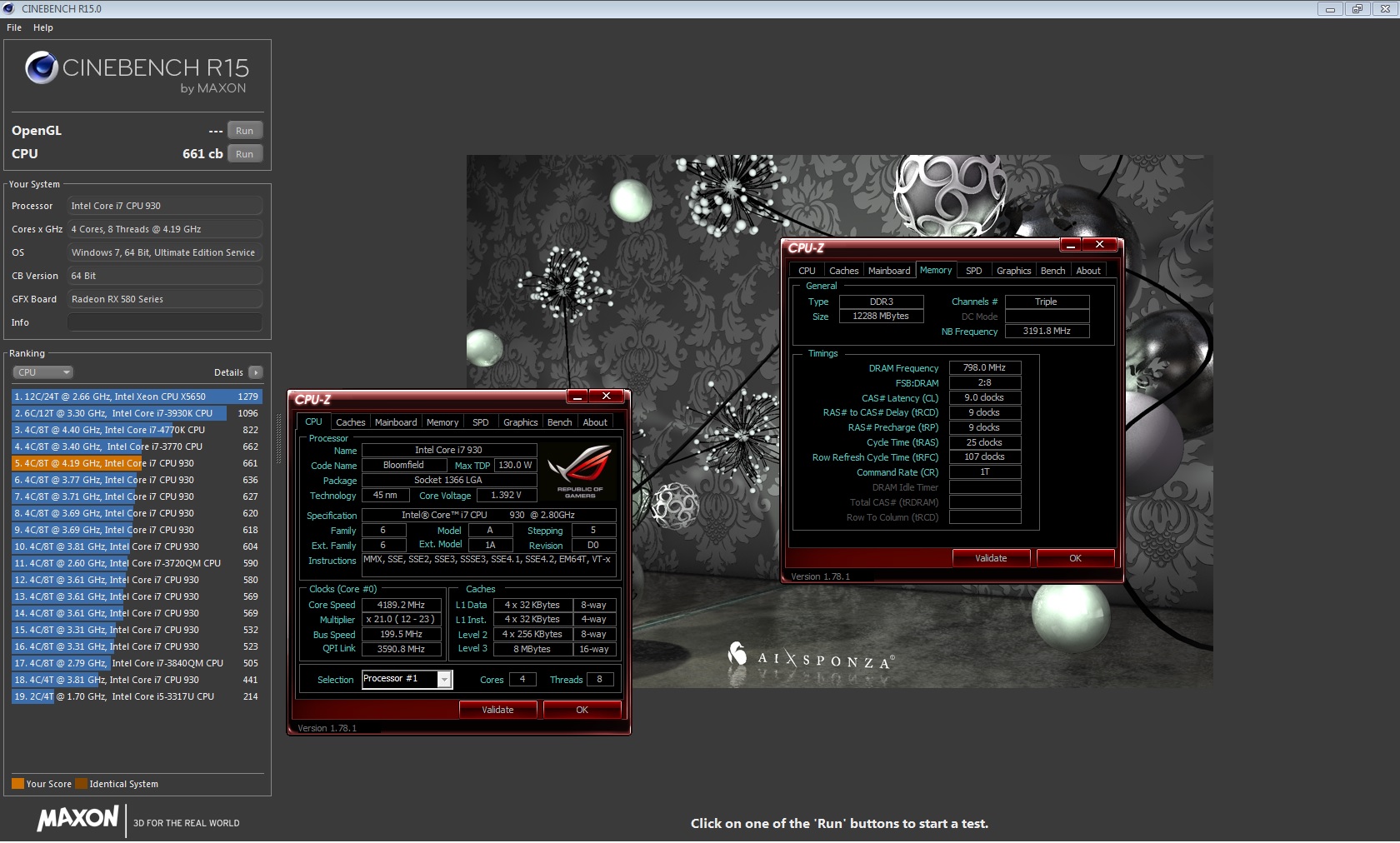Switch to Caches tab in right CPU-Z window
This screenshot has height=843, width=1400.
(x=843, y=271)
